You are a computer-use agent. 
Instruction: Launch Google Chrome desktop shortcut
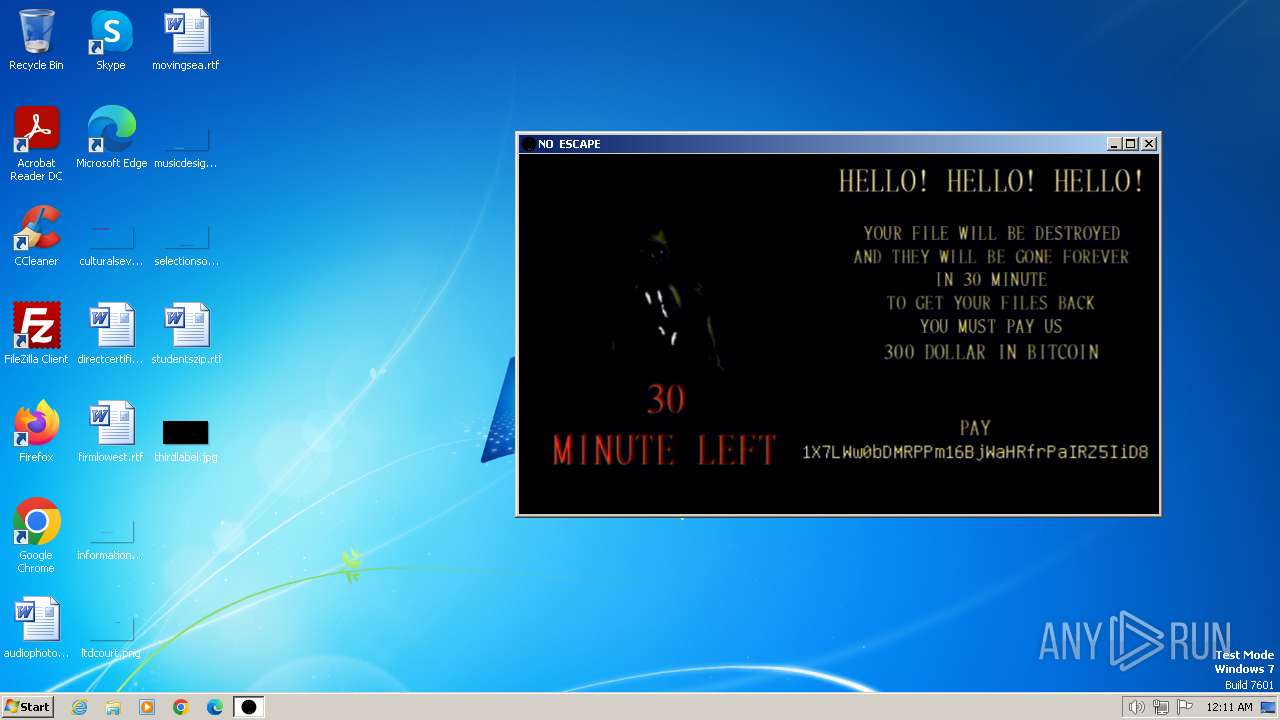tap(36, 536)
